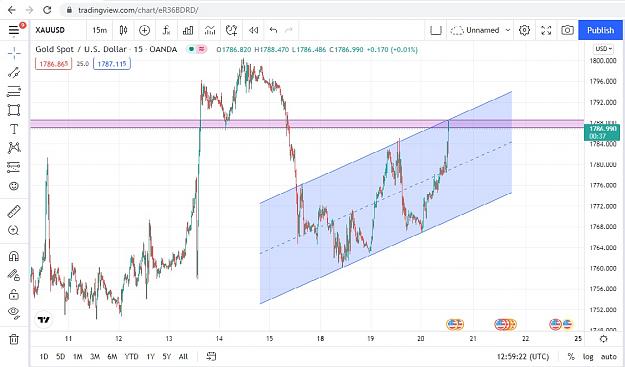Image resolution: width=625 pixels, height=367 pixels.
Task: Reload the page with browser refresh icon
Action: click(x=47, y=10)
